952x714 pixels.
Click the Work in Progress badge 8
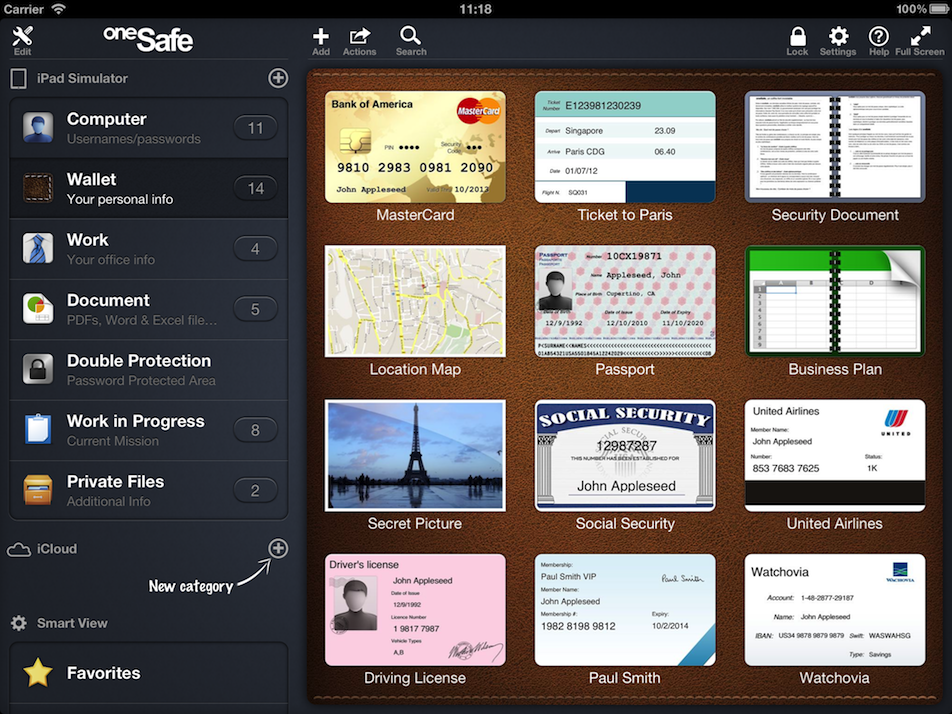(256, 430)
